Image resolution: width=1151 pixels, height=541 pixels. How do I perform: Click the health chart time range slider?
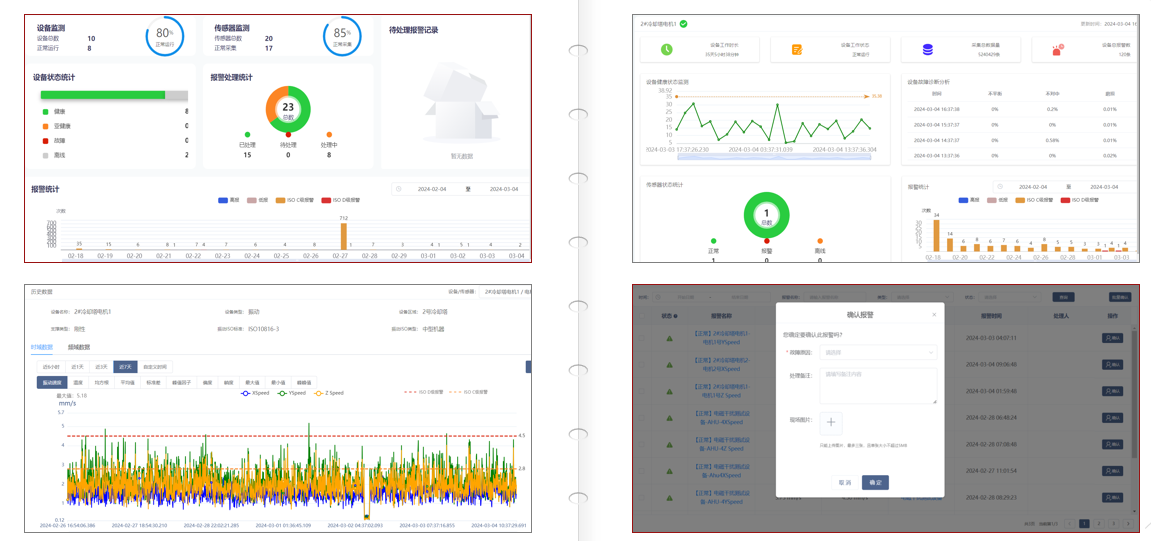776,156
